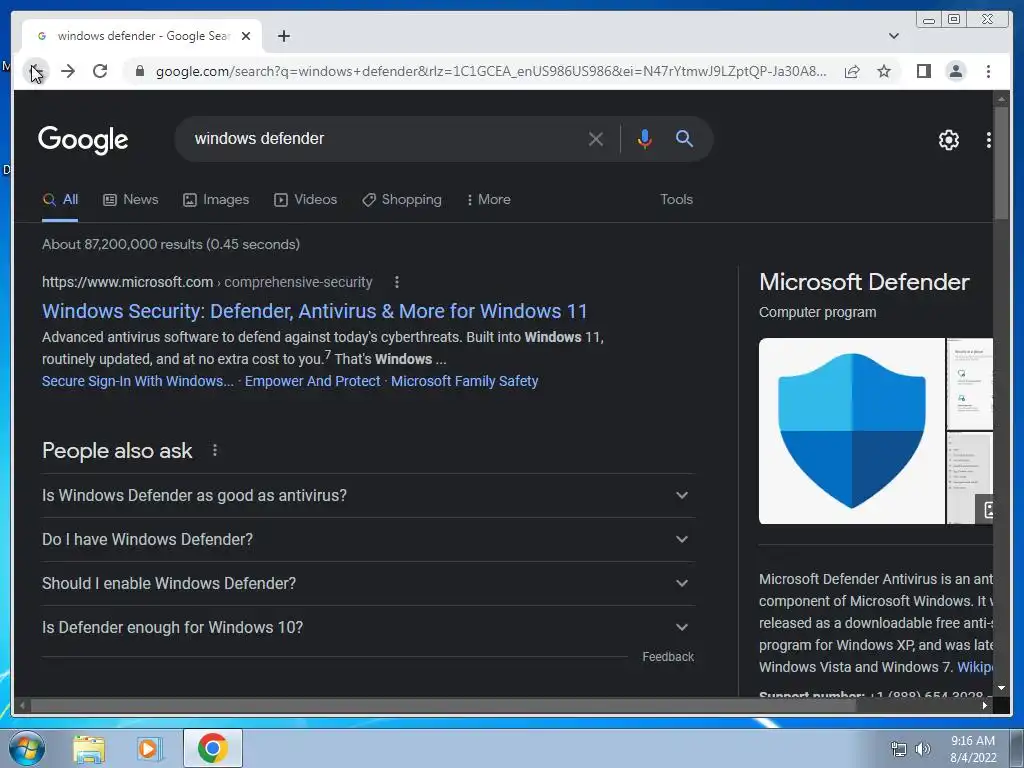Open Google quick settings gear
Screen dimensions: 1024x768
pos(948,140)
